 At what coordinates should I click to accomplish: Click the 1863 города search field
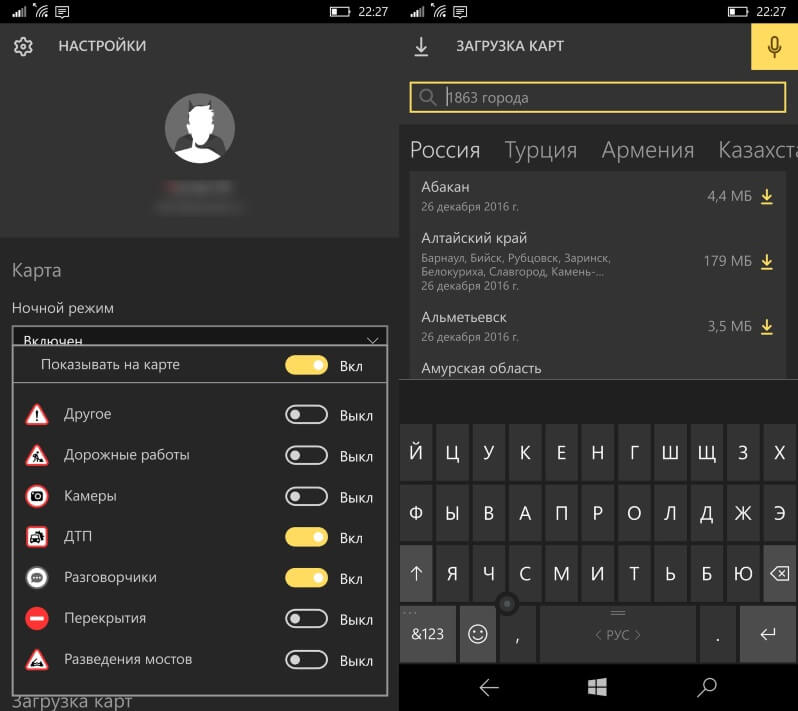pyautogui.click(x=597, y=97)
